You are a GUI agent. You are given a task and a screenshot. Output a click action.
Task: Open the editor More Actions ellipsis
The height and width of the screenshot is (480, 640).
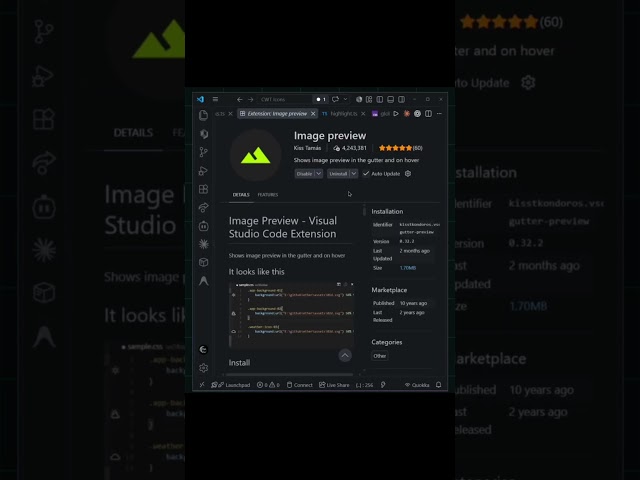439,114
